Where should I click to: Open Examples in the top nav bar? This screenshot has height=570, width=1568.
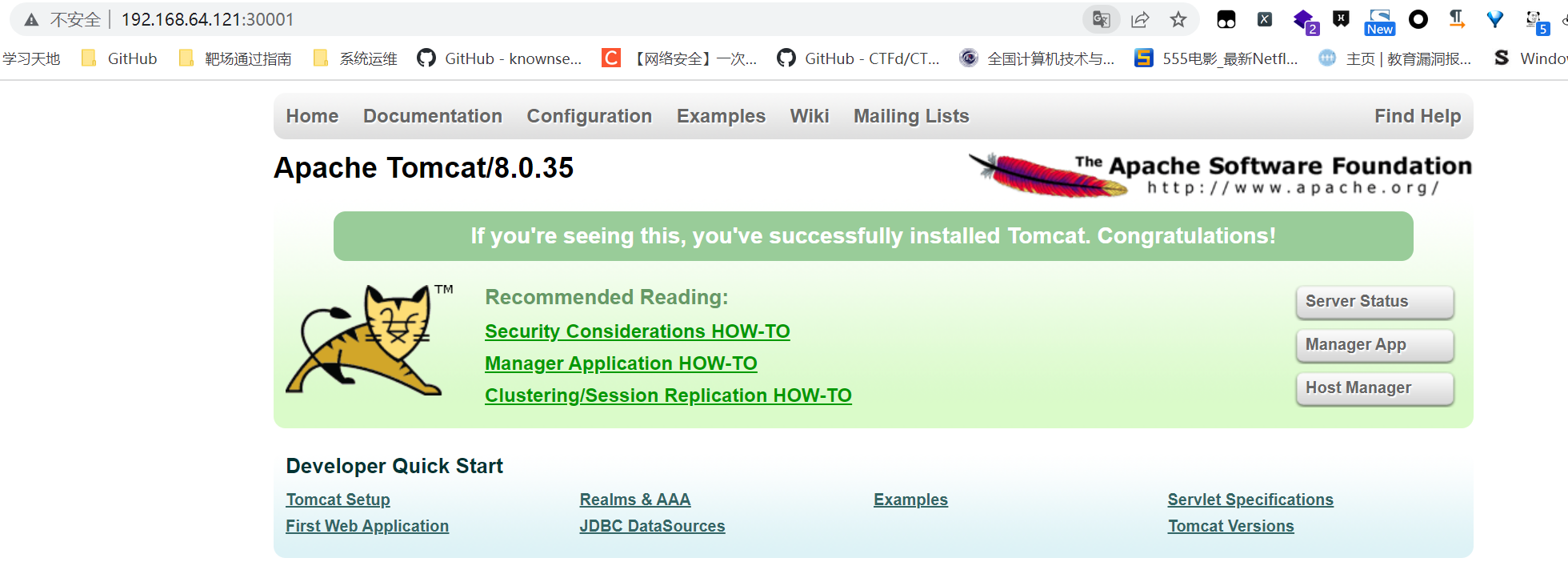[x=721, y=116]
